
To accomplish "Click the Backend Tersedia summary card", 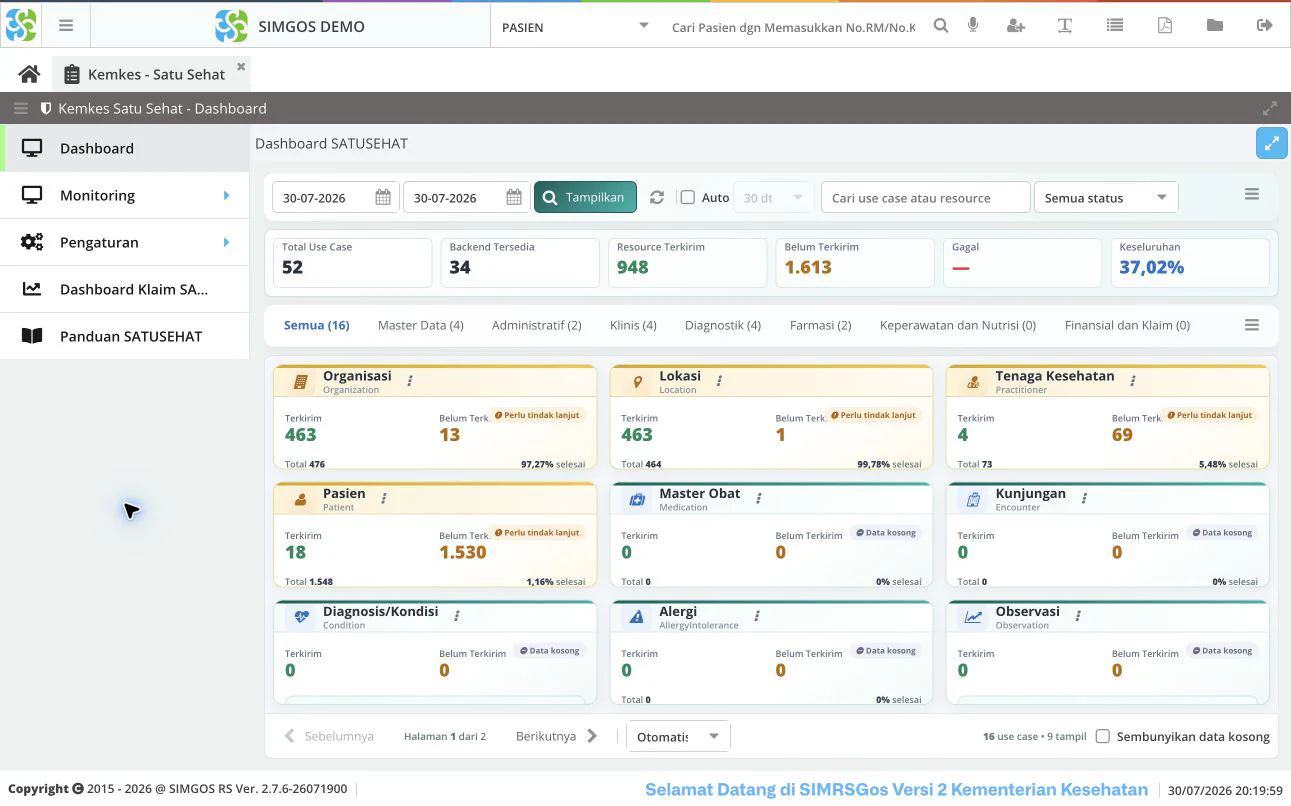I will click(x=520, y=262).
